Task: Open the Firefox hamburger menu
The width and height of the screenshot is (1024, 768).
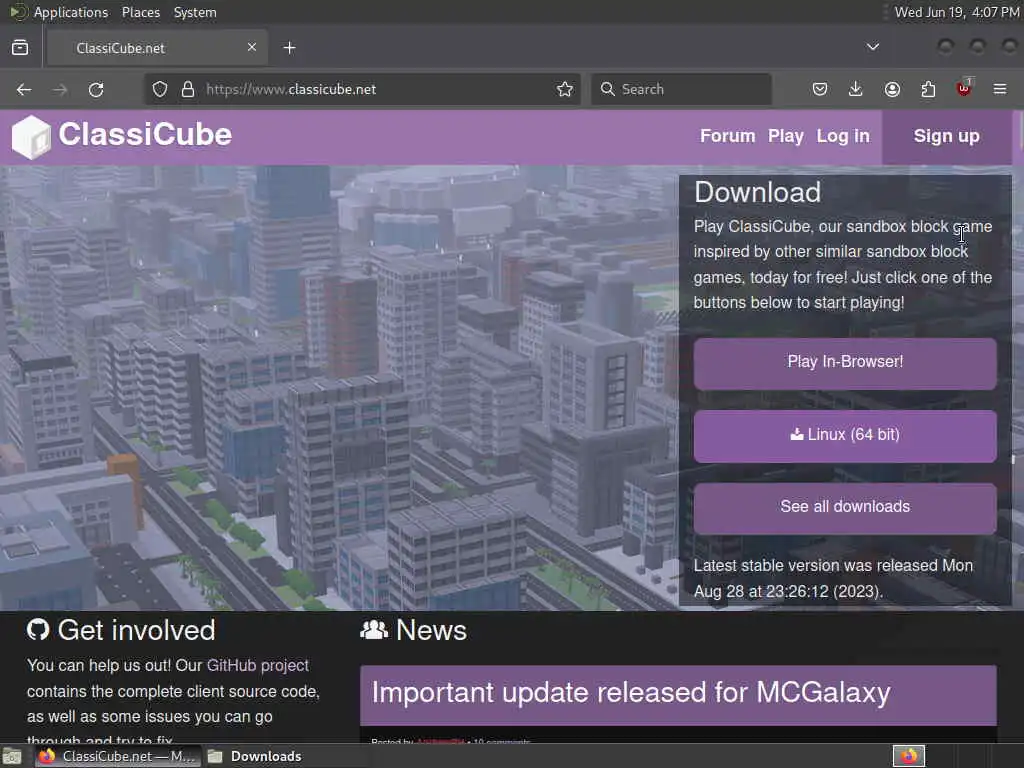Action: [x=1000, y=89]
